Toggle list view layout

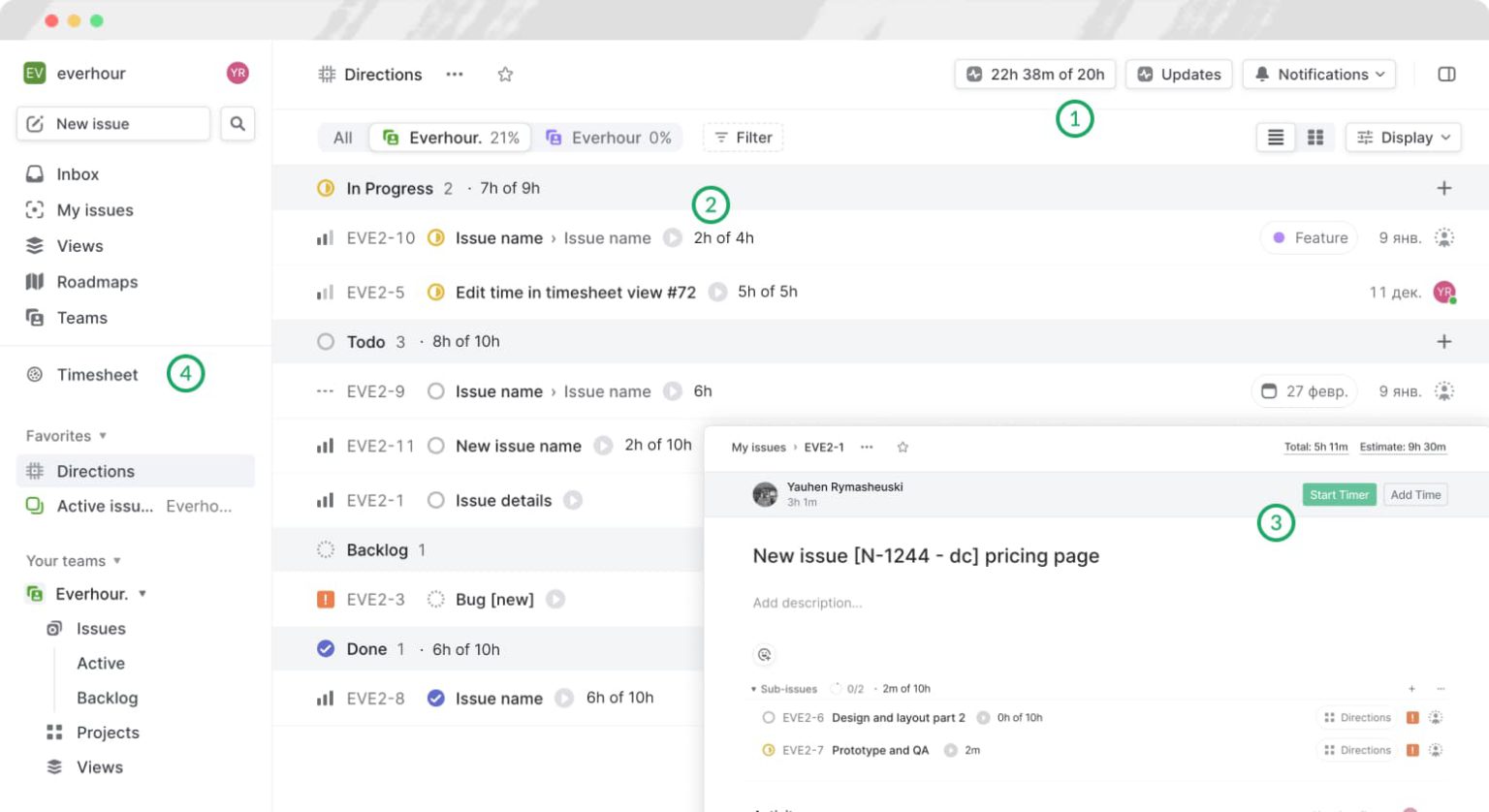[1275, 137]
